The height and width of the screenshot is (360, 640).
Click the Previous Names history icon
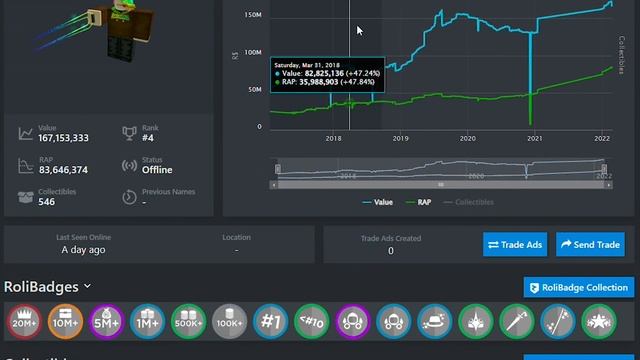click(x=129, y=197)
